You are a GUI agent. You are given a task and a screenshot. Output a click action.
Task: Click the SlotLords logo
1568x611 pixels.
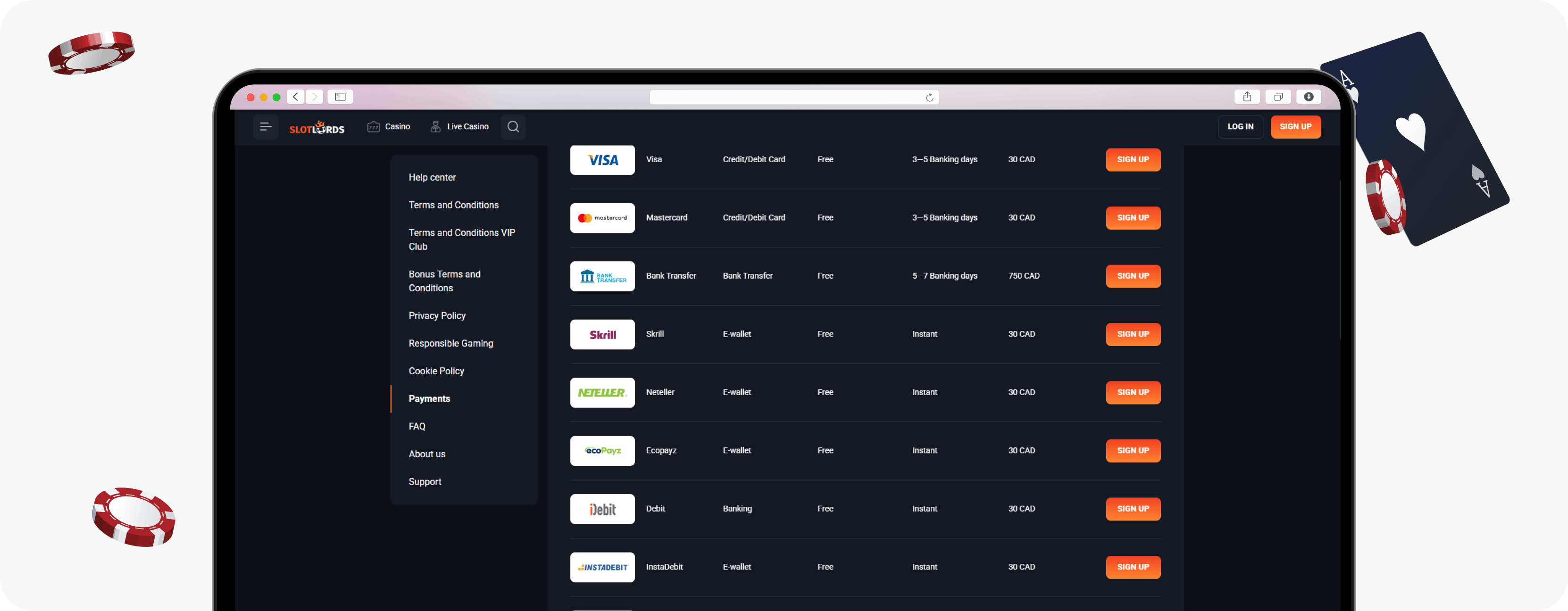click(x=317, y=127)
